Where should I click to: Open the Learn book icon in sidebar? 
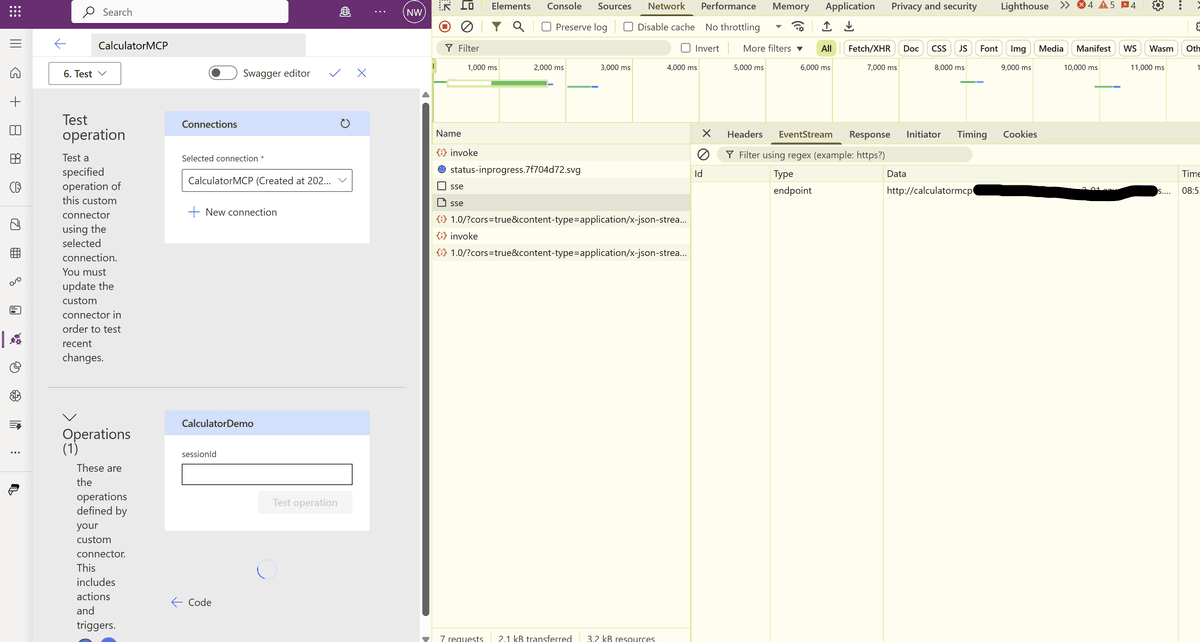tap(15, 131)
